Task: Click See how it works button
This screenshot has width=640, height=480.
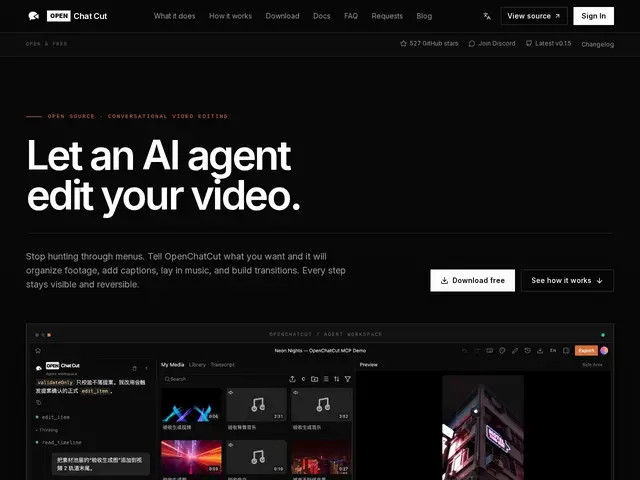Action: coord(567,280)
